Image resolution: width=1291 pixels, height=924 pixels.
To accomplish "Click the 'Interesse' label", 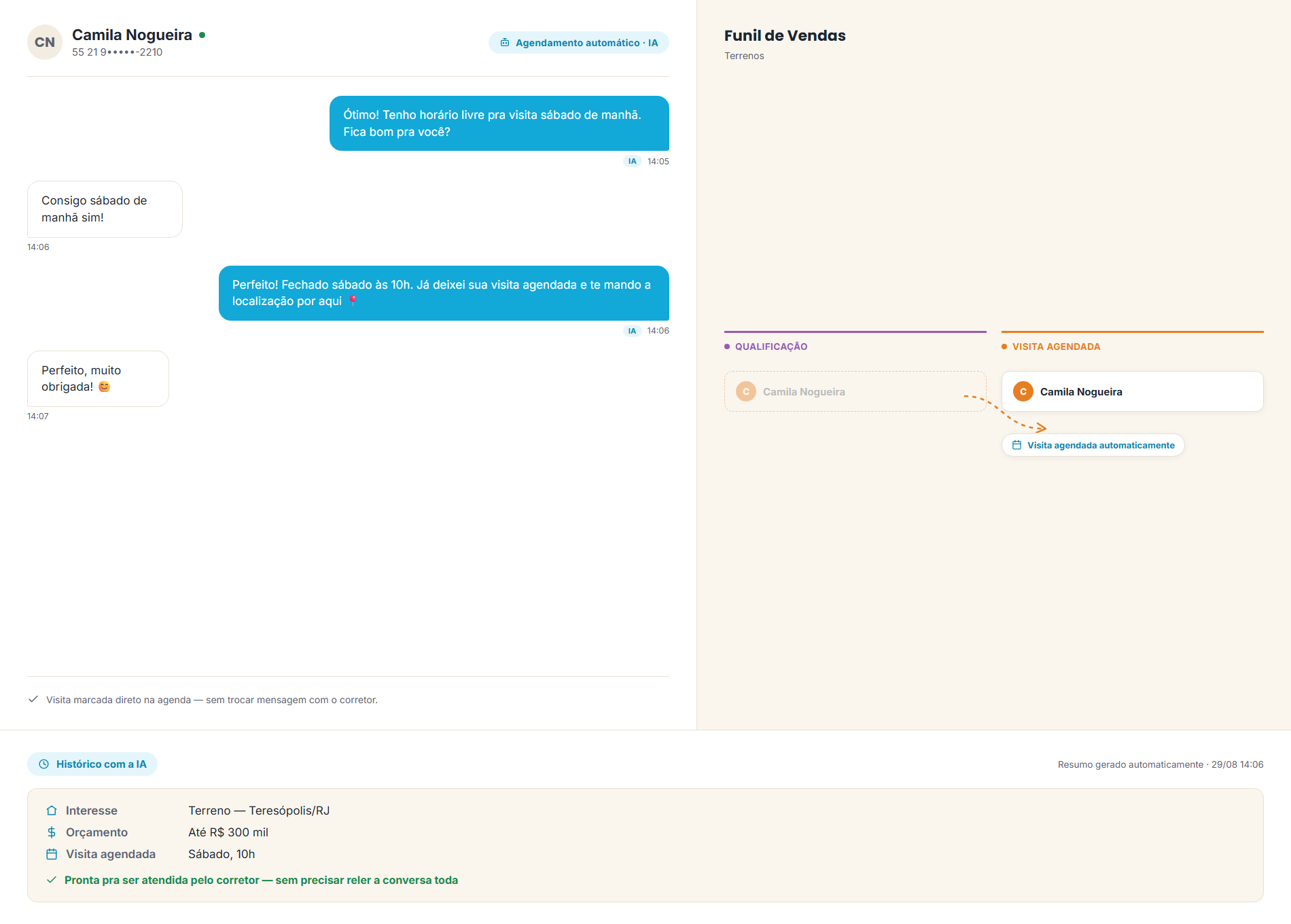I will pyautogui.click(x=92, y=811).
